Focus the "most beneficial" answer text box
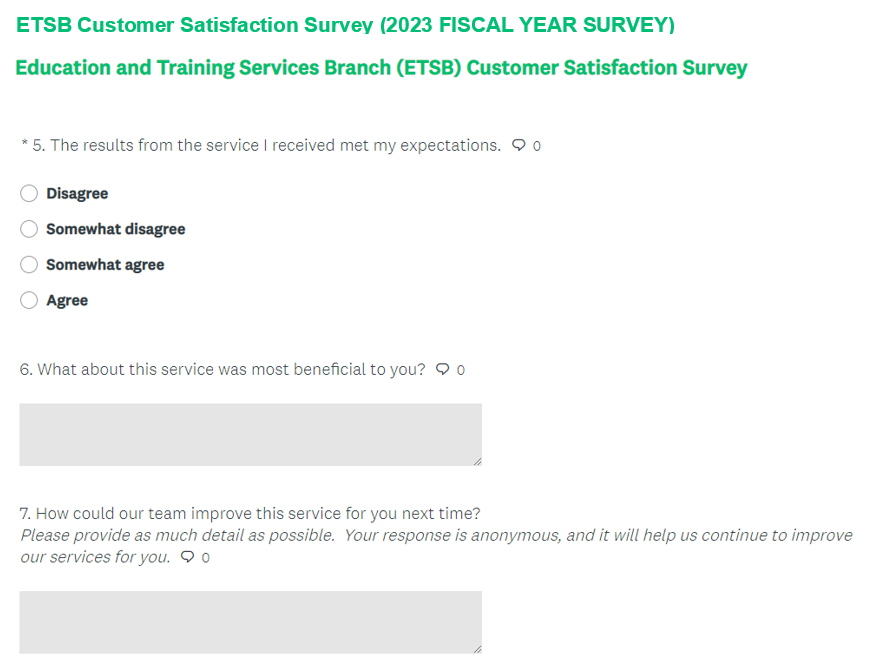 tap(250, 434)
